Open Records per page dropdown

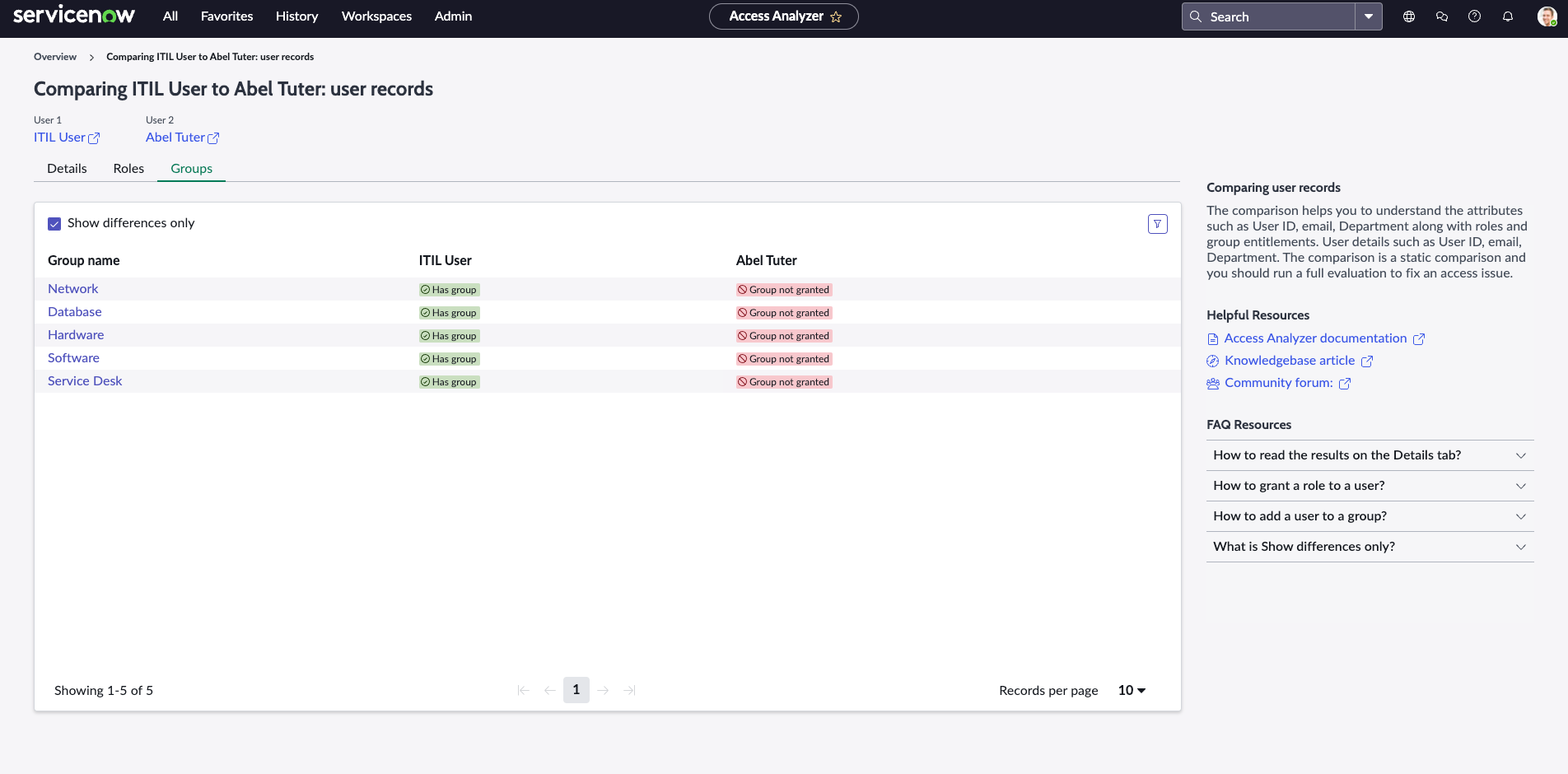click(1132, 690)
